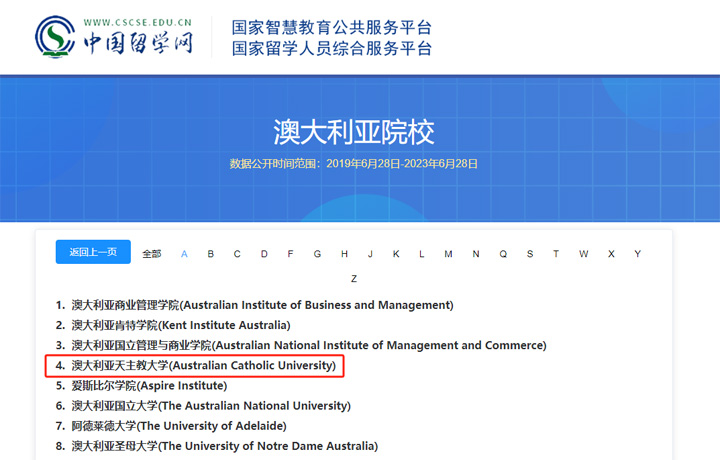Image resolution: width=720 pixels, height=460 pixels.
Task: Open Kent Institute Australia entry
Action: tap(181, 325)
